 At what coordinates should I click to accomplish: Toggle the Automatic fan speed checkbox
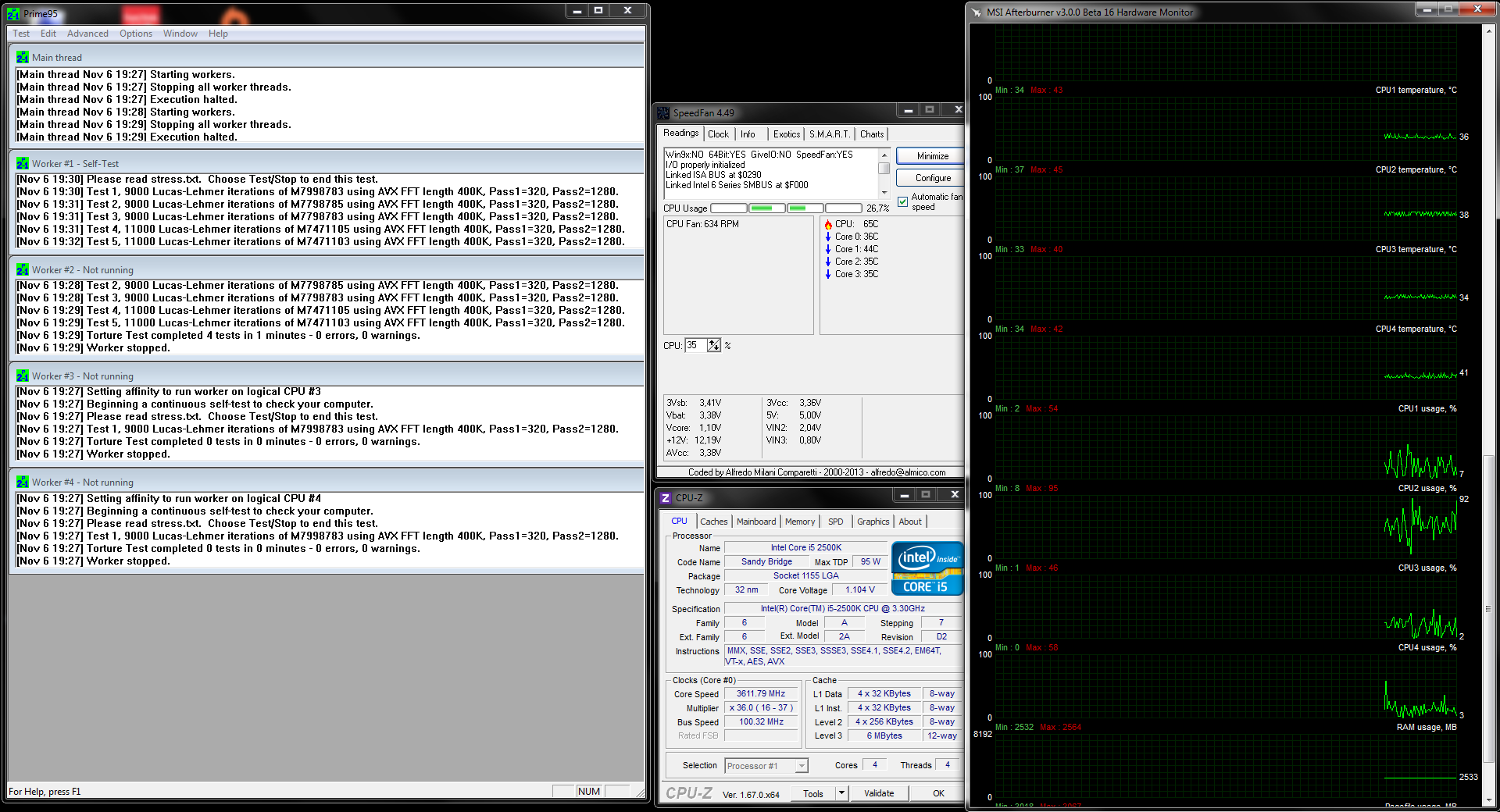pyautogui.click(x=903, y=201)
